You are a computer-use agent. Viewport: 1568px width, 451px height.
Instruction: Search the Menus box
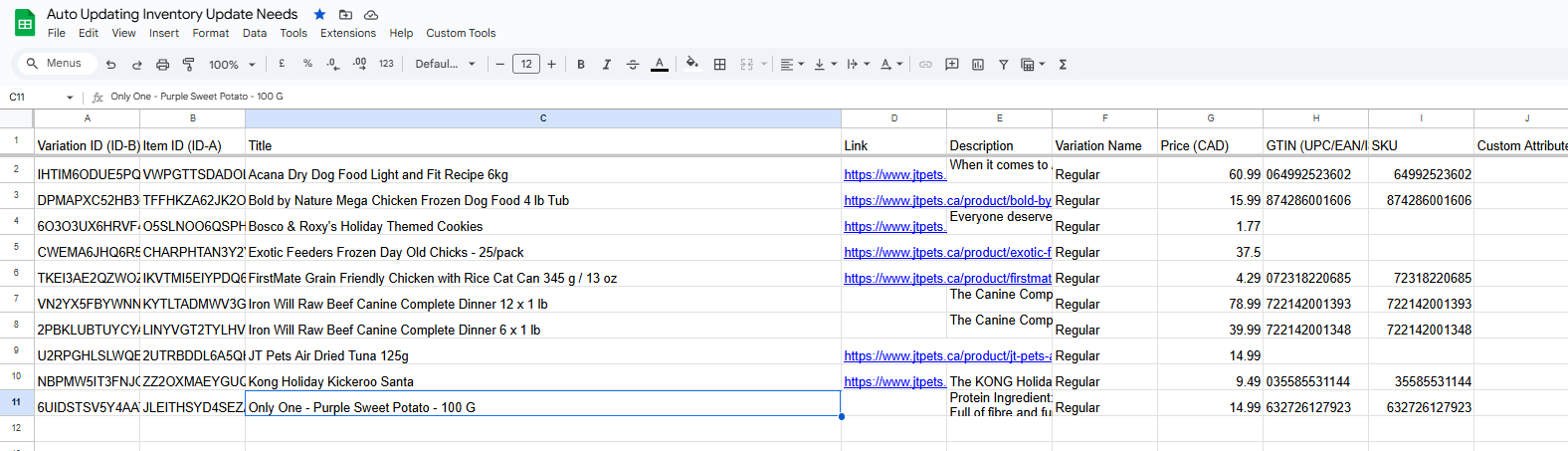[x=57, y=64]
